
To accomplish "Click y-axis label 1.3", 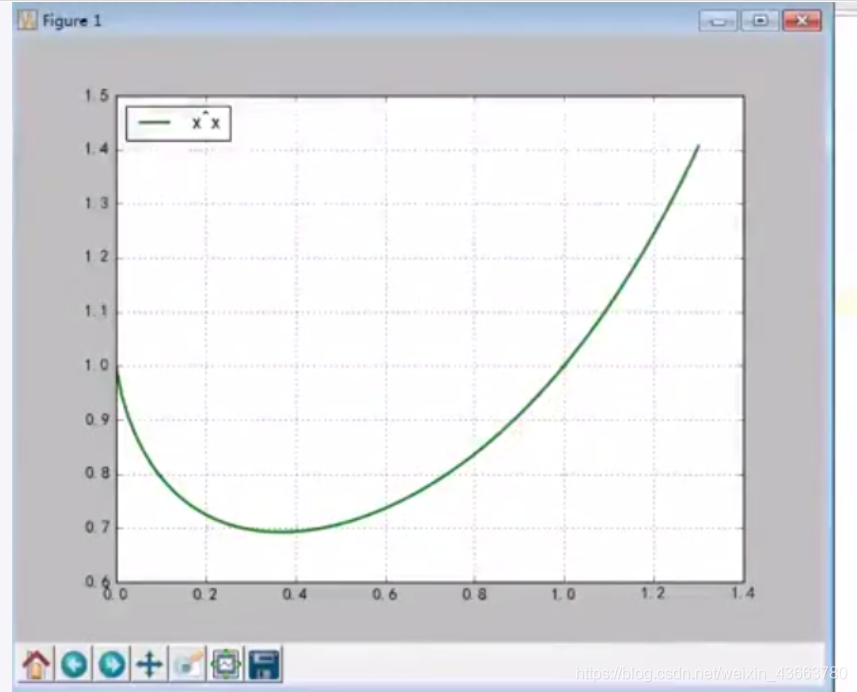I will click(x=97, y=203).
